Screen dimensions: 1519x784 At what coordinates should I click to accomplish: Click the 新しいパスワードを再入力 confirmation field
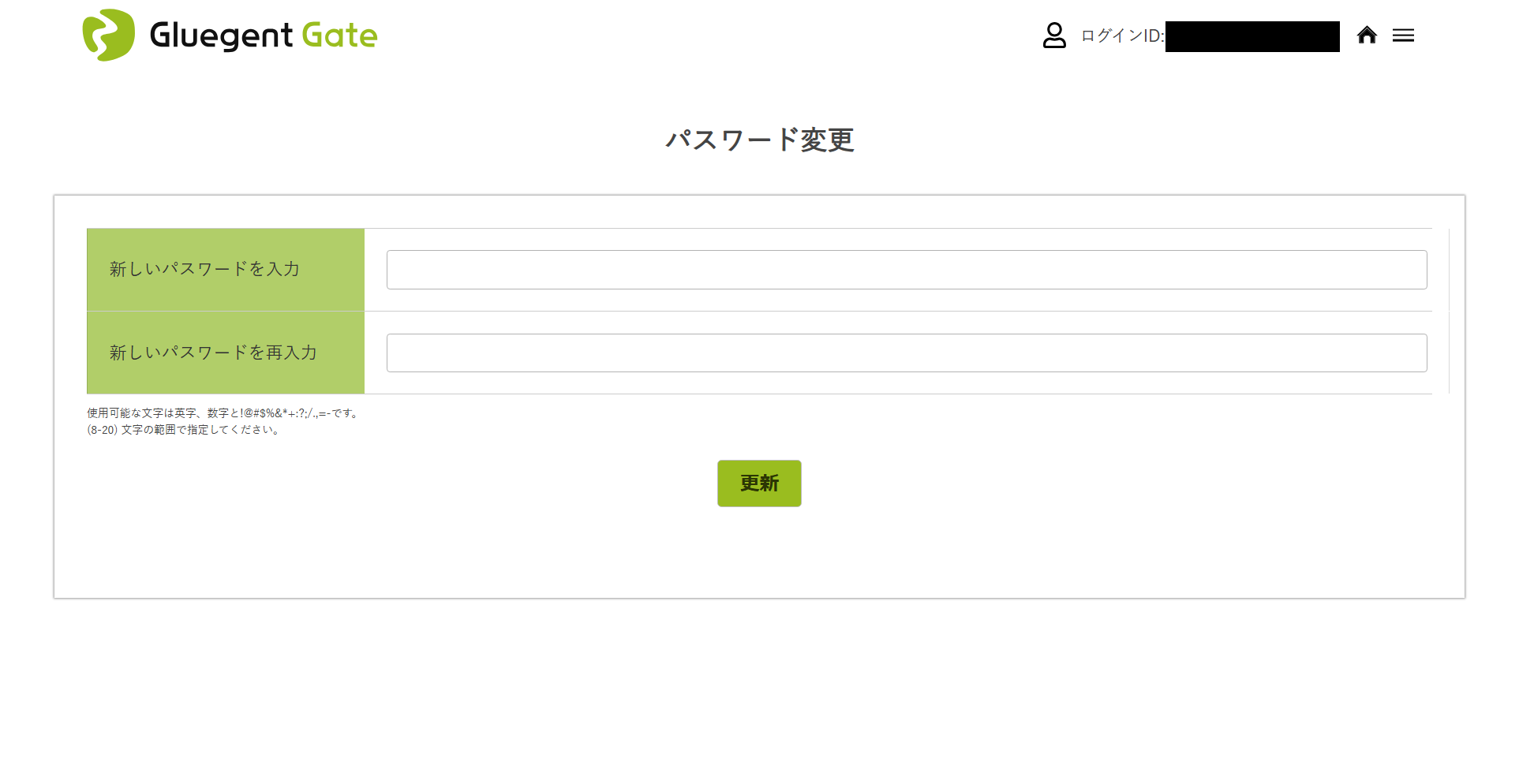point(906,353)
